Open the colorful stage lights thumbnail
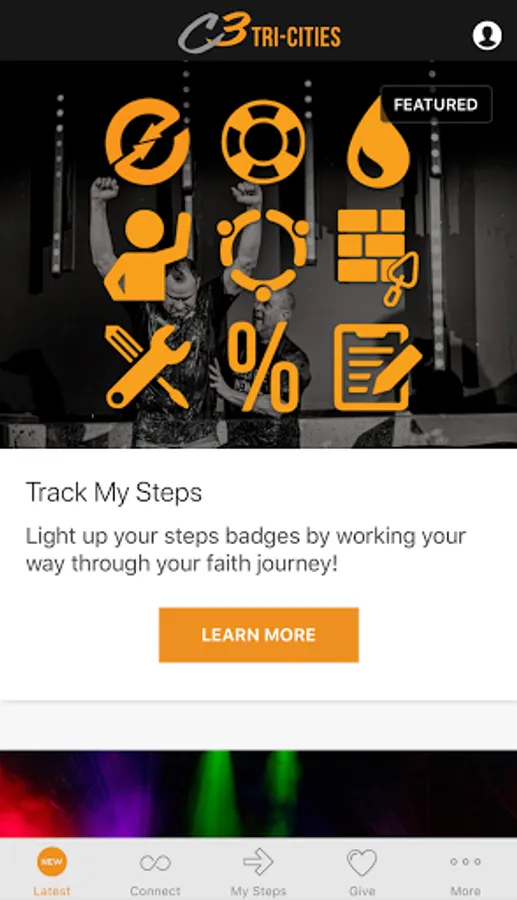The height and width of the screenshot is (900, 517). (258, 793)
